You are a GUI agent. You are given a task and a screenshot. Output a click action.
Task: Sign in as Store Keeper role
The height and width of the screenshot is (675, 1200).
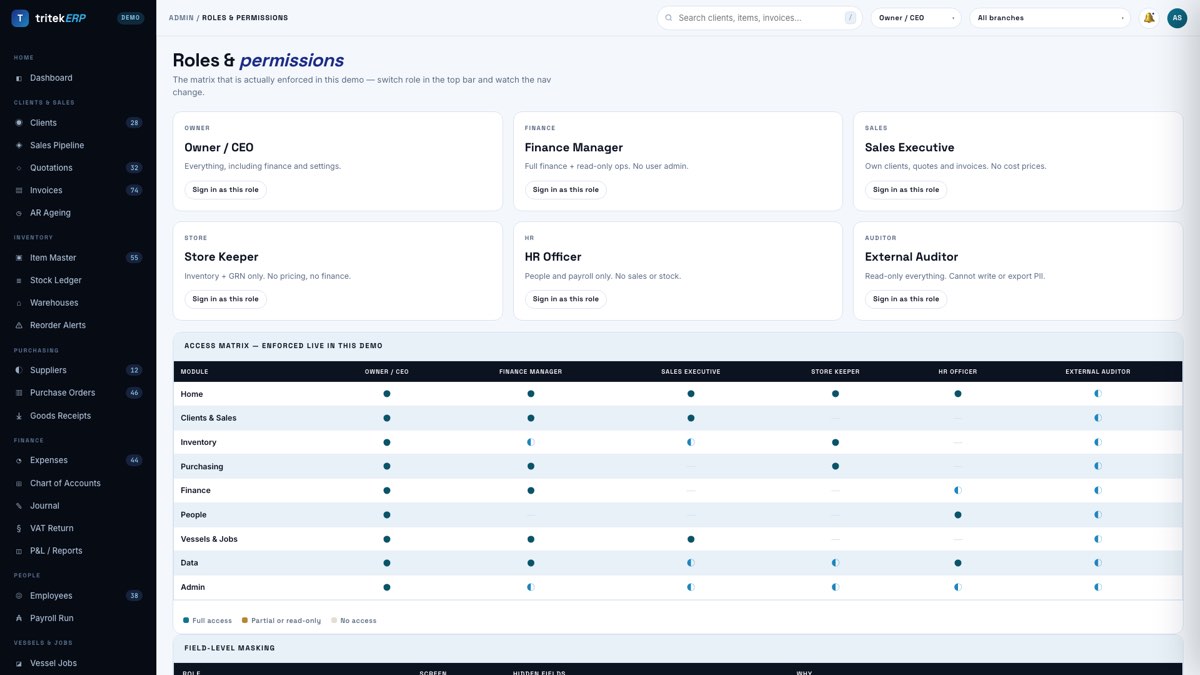225,299
